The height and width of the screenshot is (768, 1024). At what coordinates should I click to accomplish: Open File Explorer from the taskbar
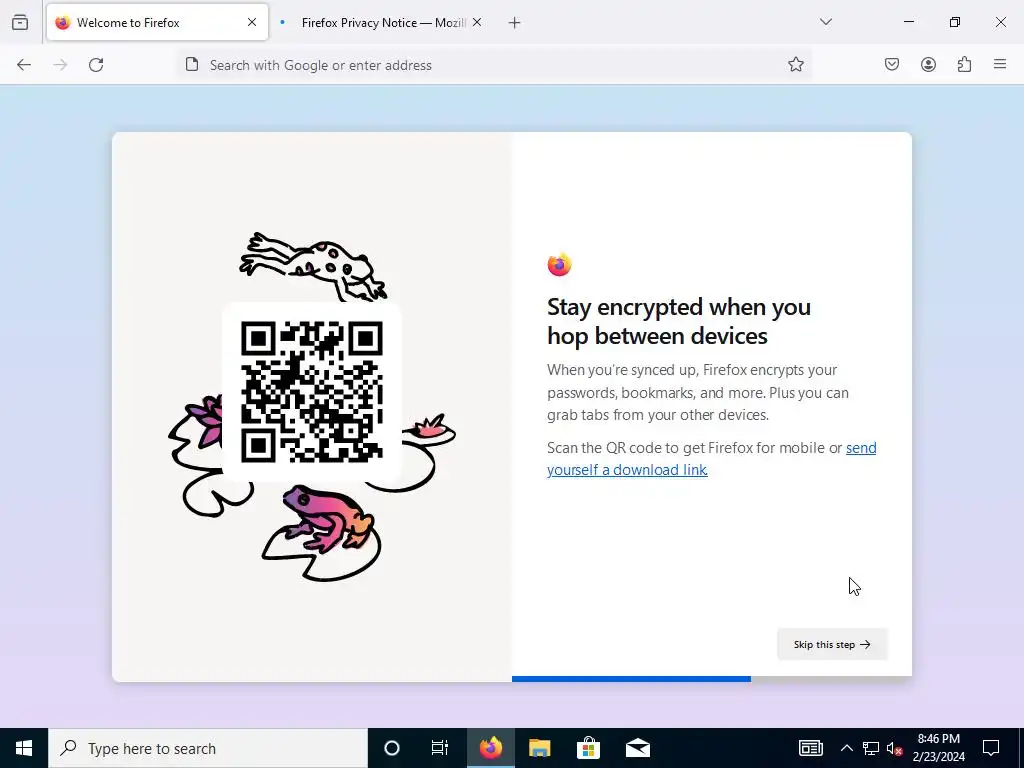coord(539,748)
